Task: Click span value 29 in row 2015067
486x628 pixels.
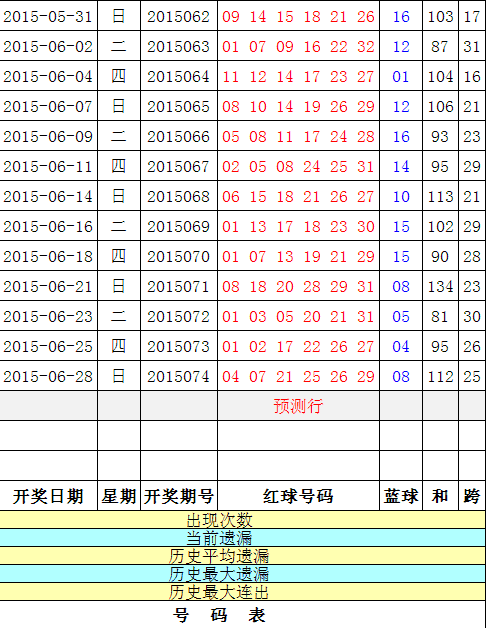Action: coord(472,167)
